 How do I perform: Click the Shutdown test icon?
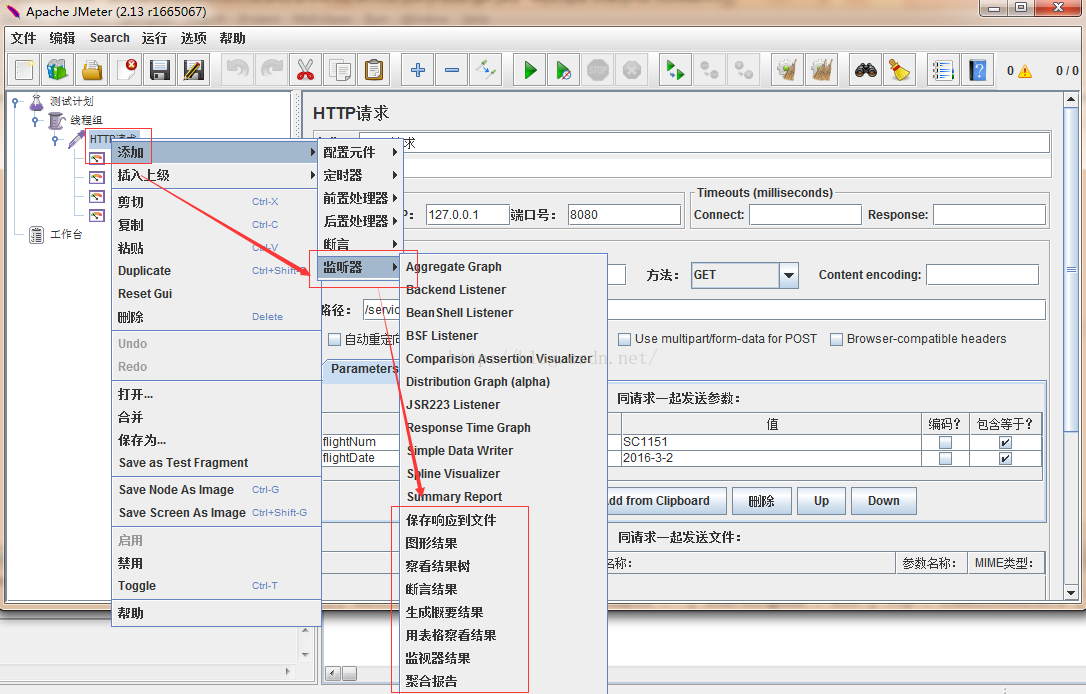(x=632, y=70)
